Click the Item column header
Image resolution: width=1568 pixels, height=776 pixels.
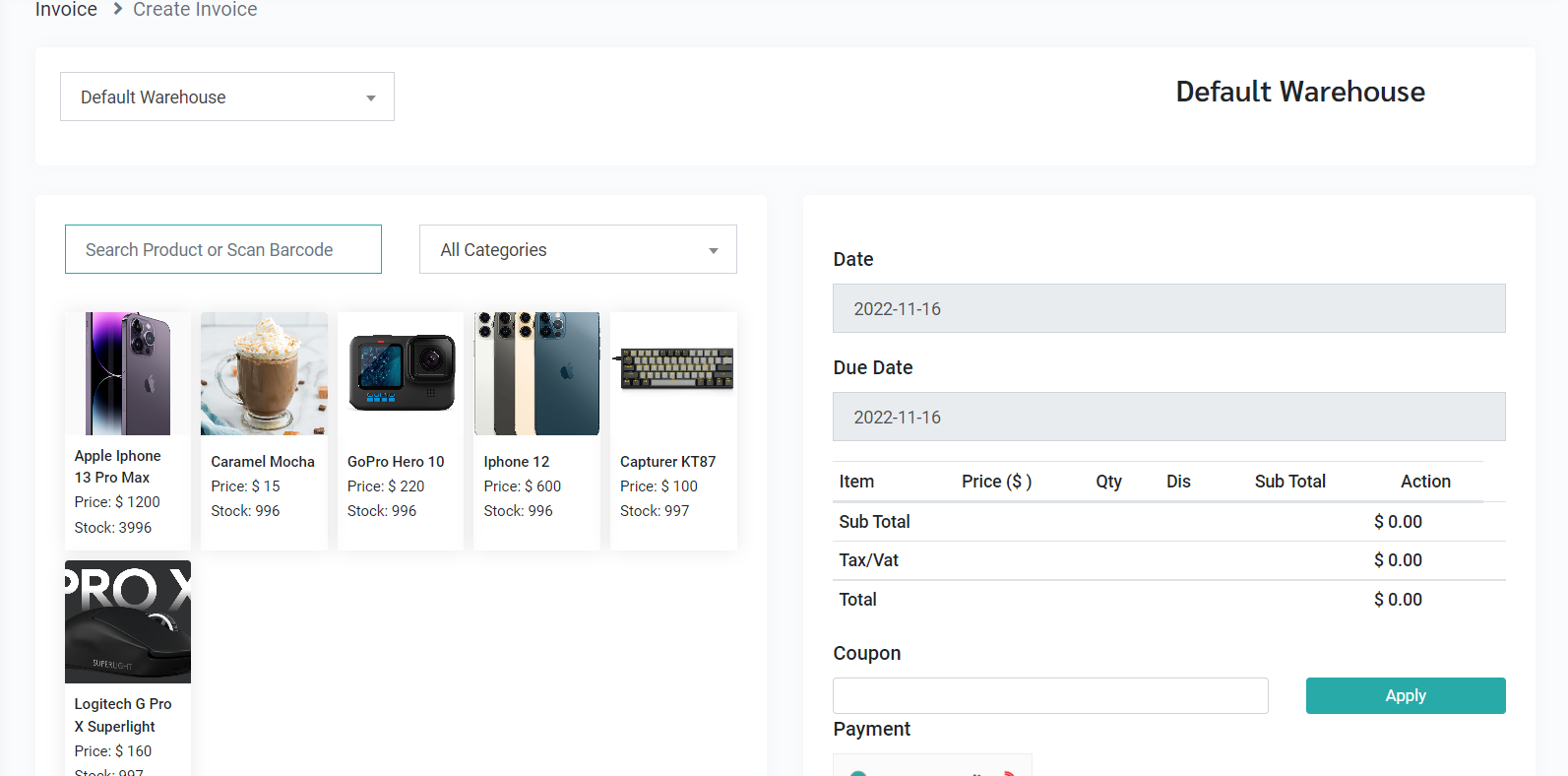856,482
